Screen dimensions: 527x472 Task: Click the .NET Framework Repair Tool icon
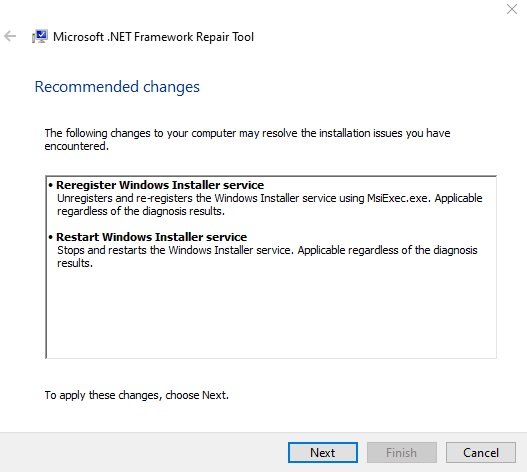tap(40, 36)
